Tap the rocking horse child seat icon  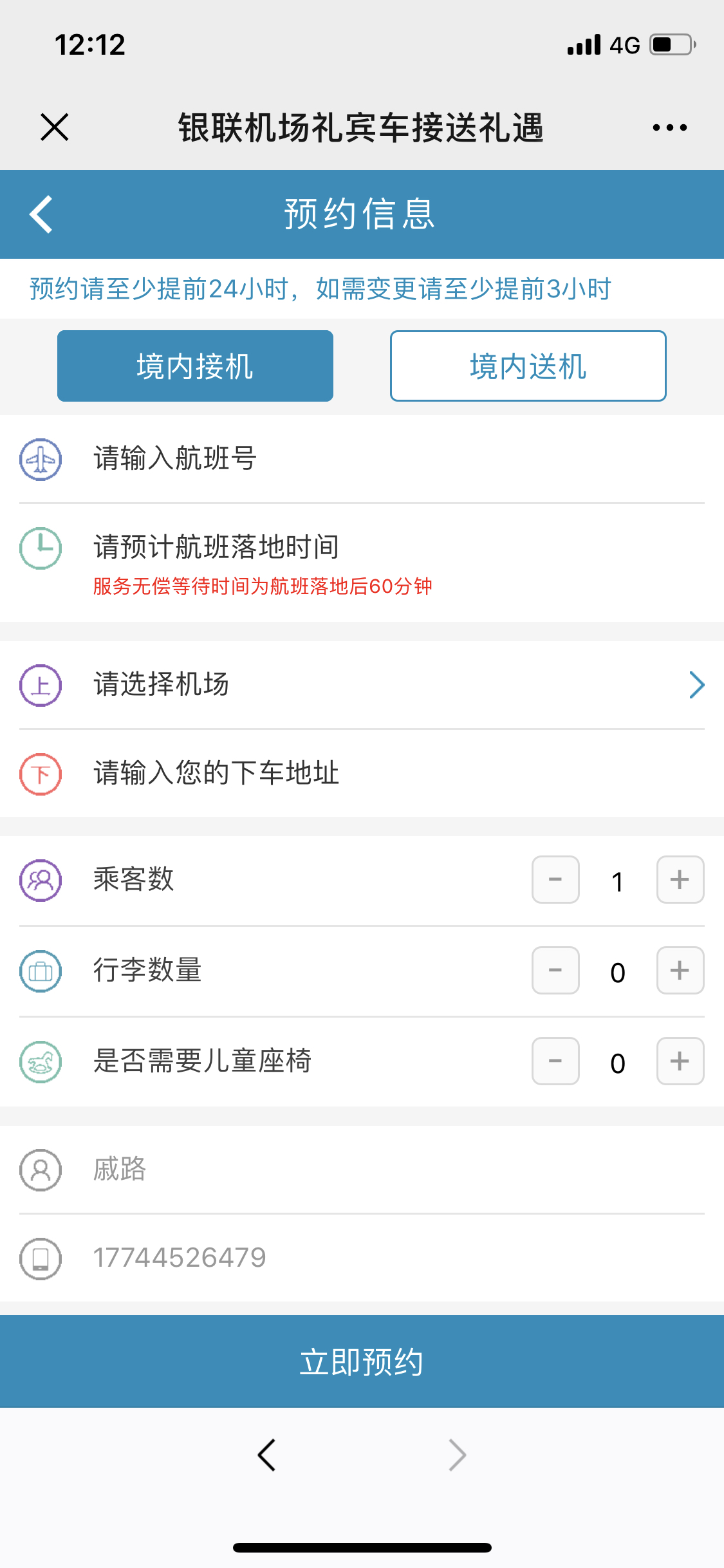coord(41,1061)
